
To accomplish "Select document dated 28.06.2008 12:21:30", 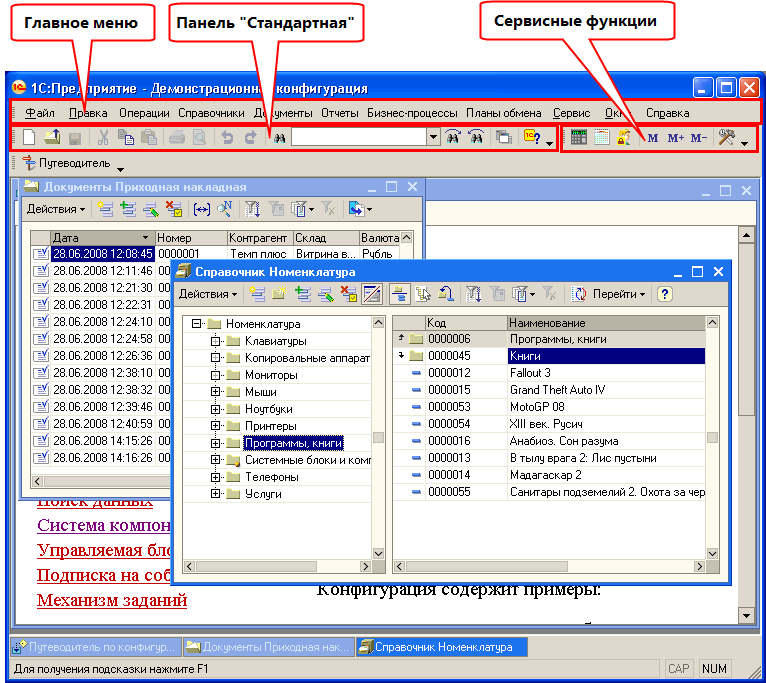I will tap(103, 288).
